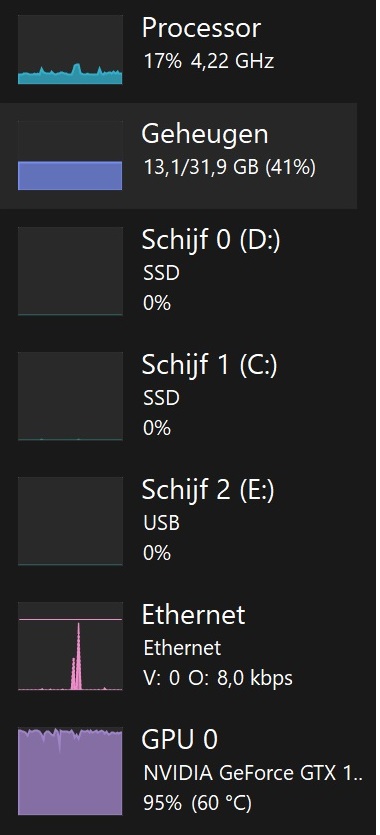The image size is (380, 835).
Task: Click the Ethernet heading label
Action: (x=194, y=615)
